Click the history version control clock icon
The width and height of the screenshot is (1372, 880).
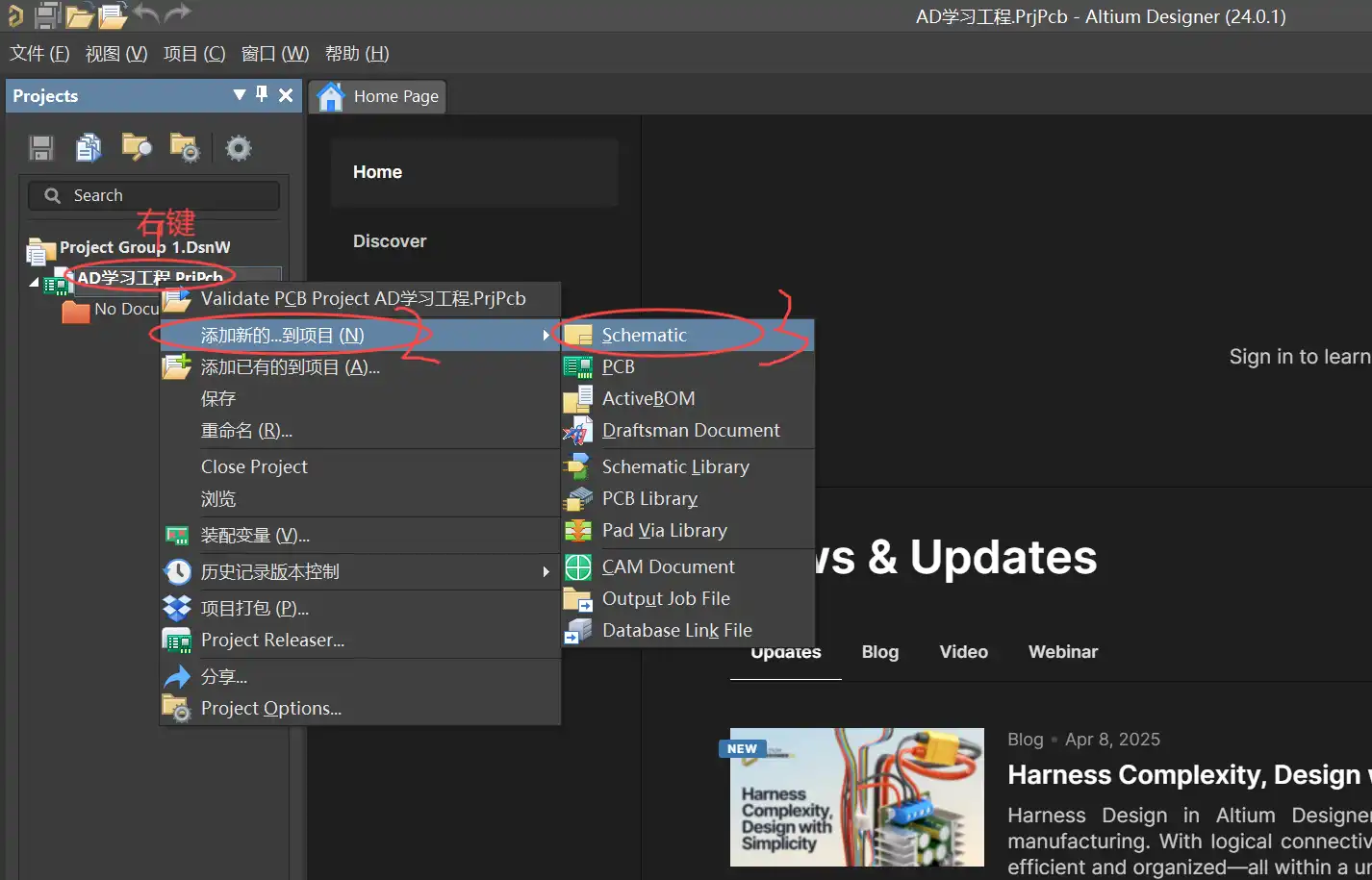(177, 572)
